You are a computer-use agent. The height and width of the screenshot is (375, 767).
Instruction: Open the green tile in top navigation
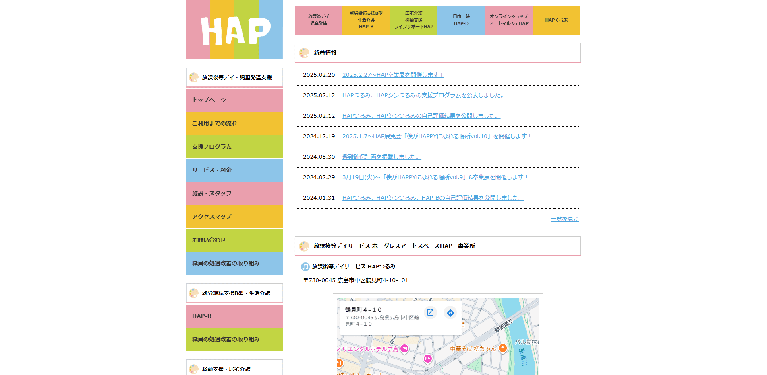click(413, 21)
